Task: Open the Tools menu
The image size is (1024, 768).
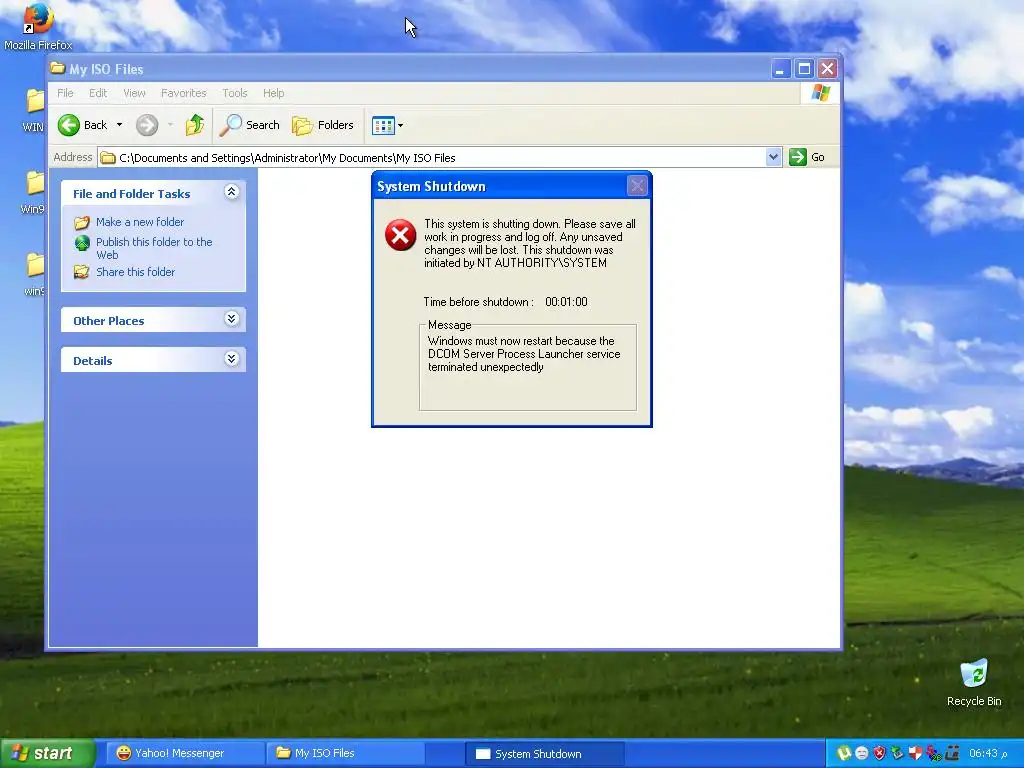Action: (234, 93)
